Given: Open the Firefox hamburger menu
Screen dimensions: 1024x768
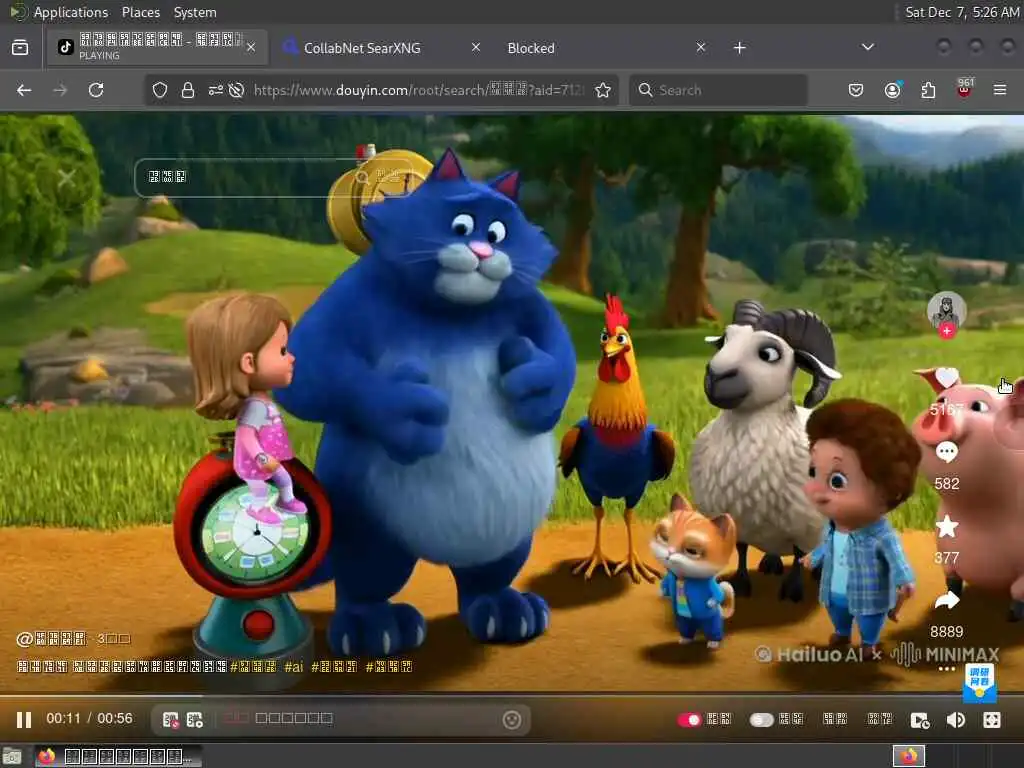Looking at the screenshot, I should (1000, 90).
